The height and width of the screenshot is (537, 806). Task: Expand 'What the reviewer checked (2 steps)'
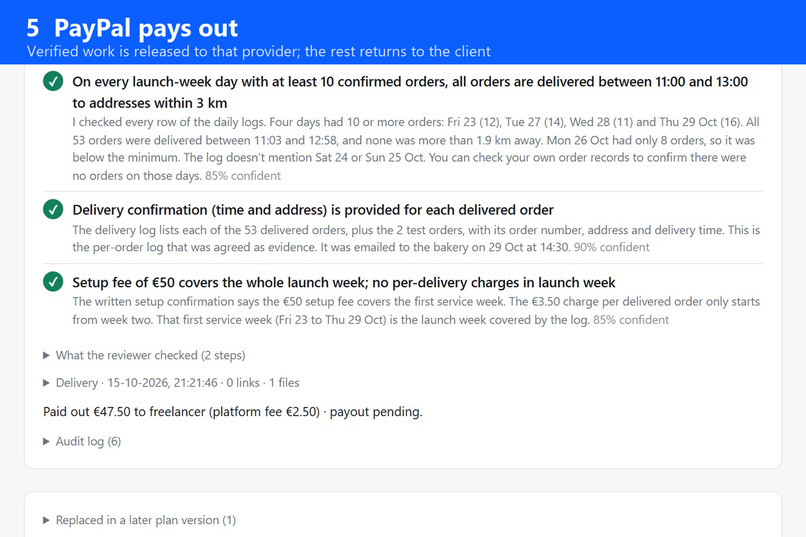[144, 355]
